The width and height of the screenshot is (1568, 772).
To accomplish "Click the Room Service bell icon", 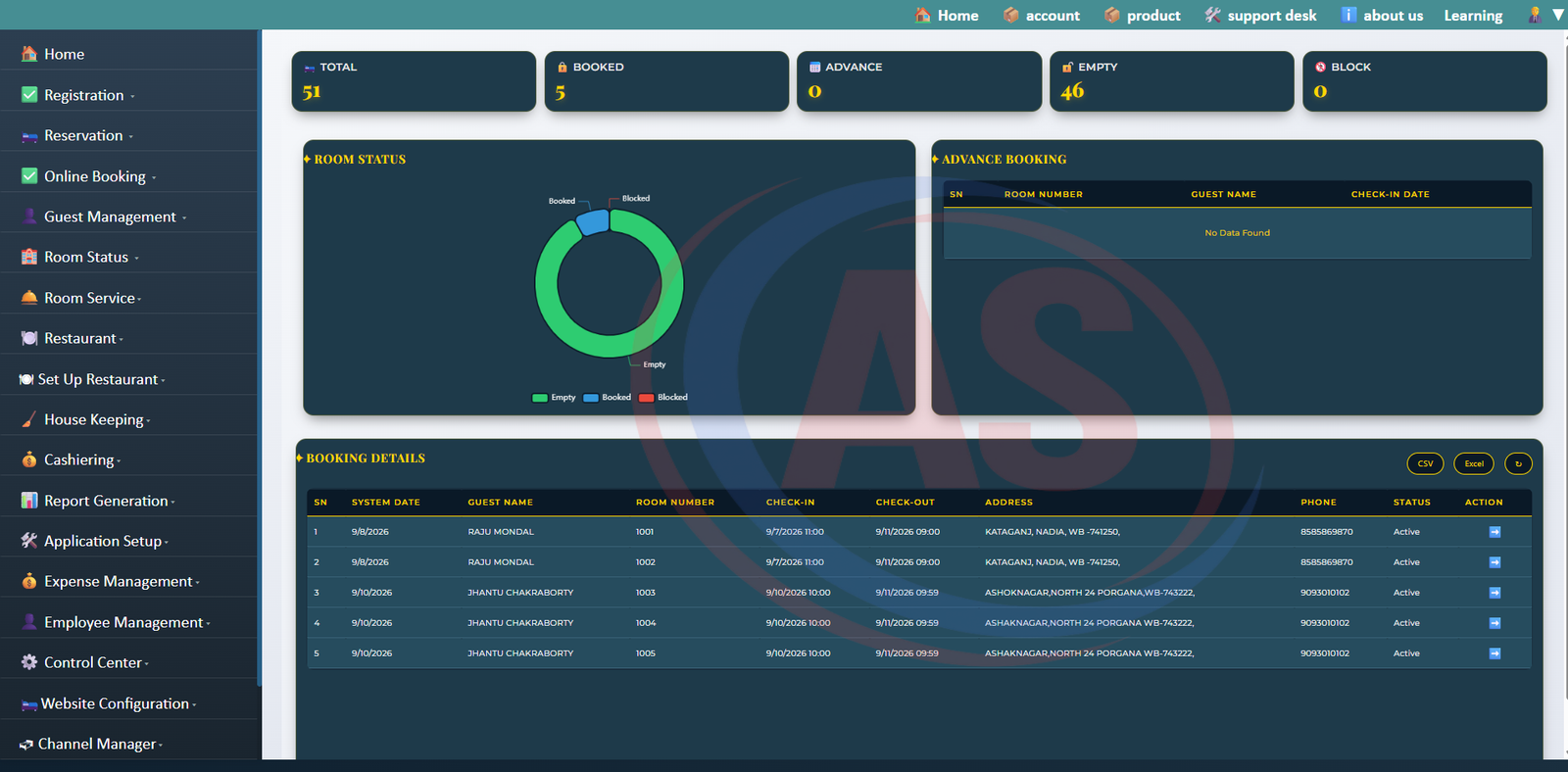I will pyautogui.click(x=29, y=298).
